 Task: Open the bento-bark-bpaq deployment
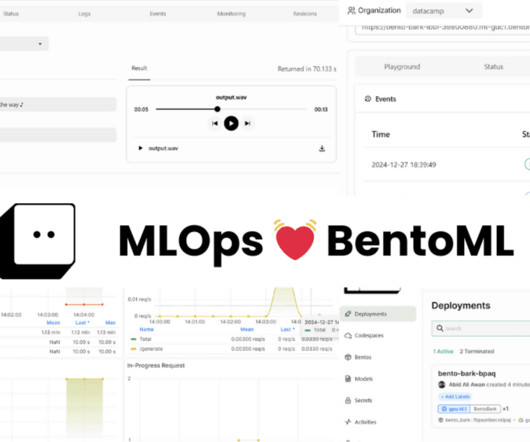466,373
